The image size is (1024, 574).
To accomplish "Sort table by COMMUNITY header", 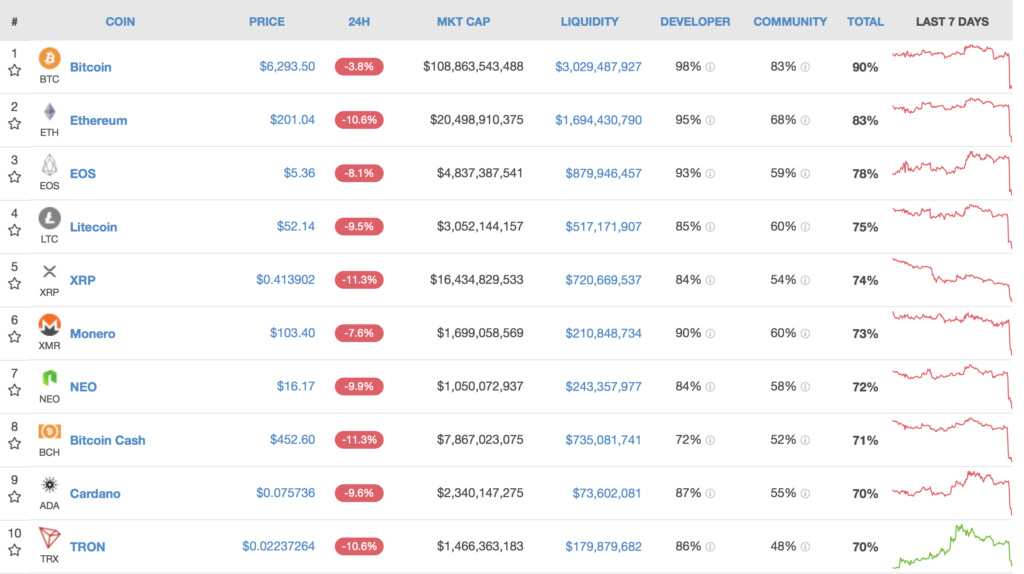I will click(790, 22).
